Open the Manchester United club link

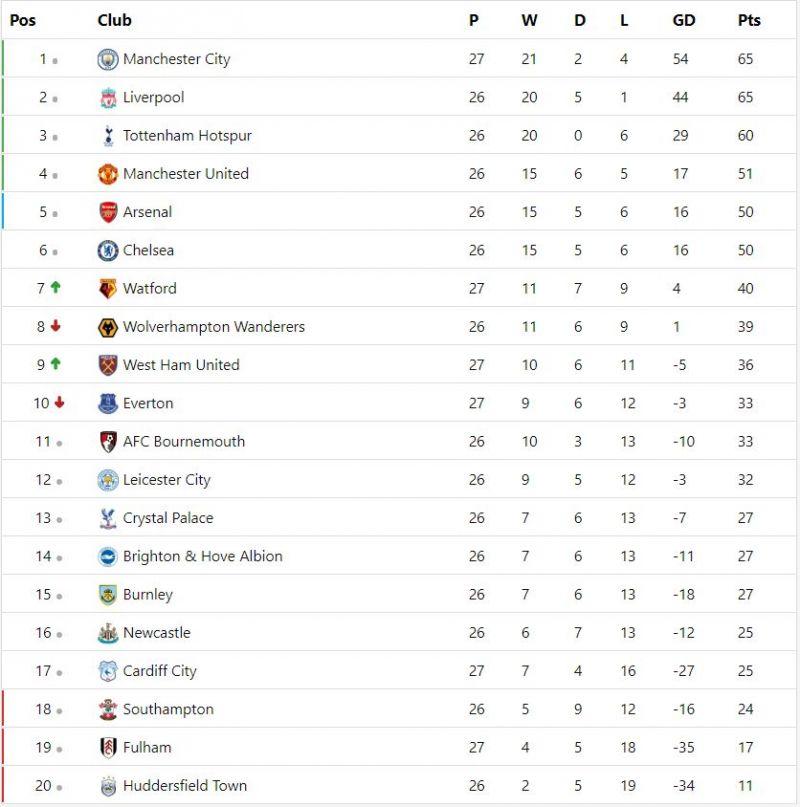[185, 174]
